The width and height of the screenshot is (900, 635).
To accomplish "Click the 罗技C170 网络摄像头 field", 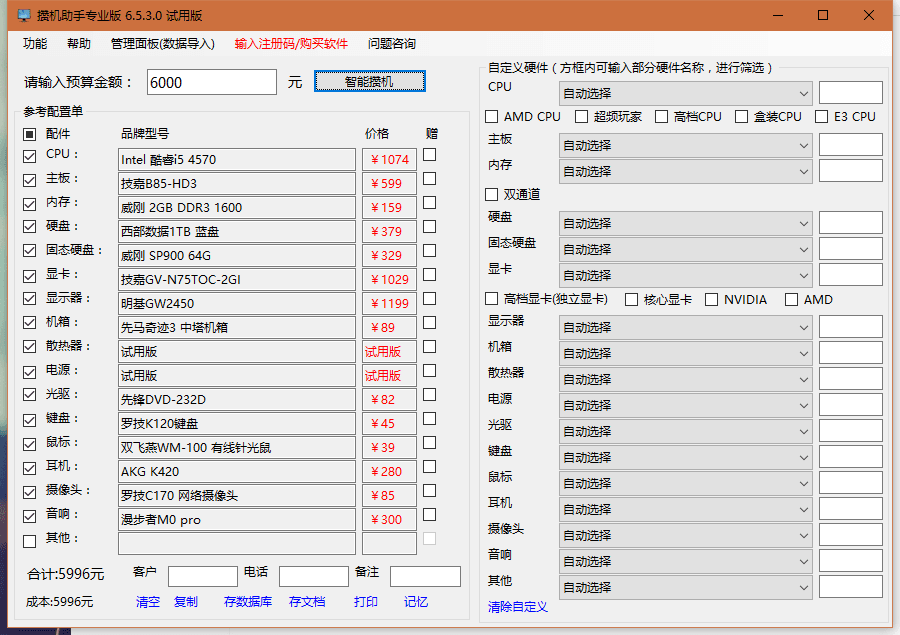I will pyautogui.click(x=237, y=496).
